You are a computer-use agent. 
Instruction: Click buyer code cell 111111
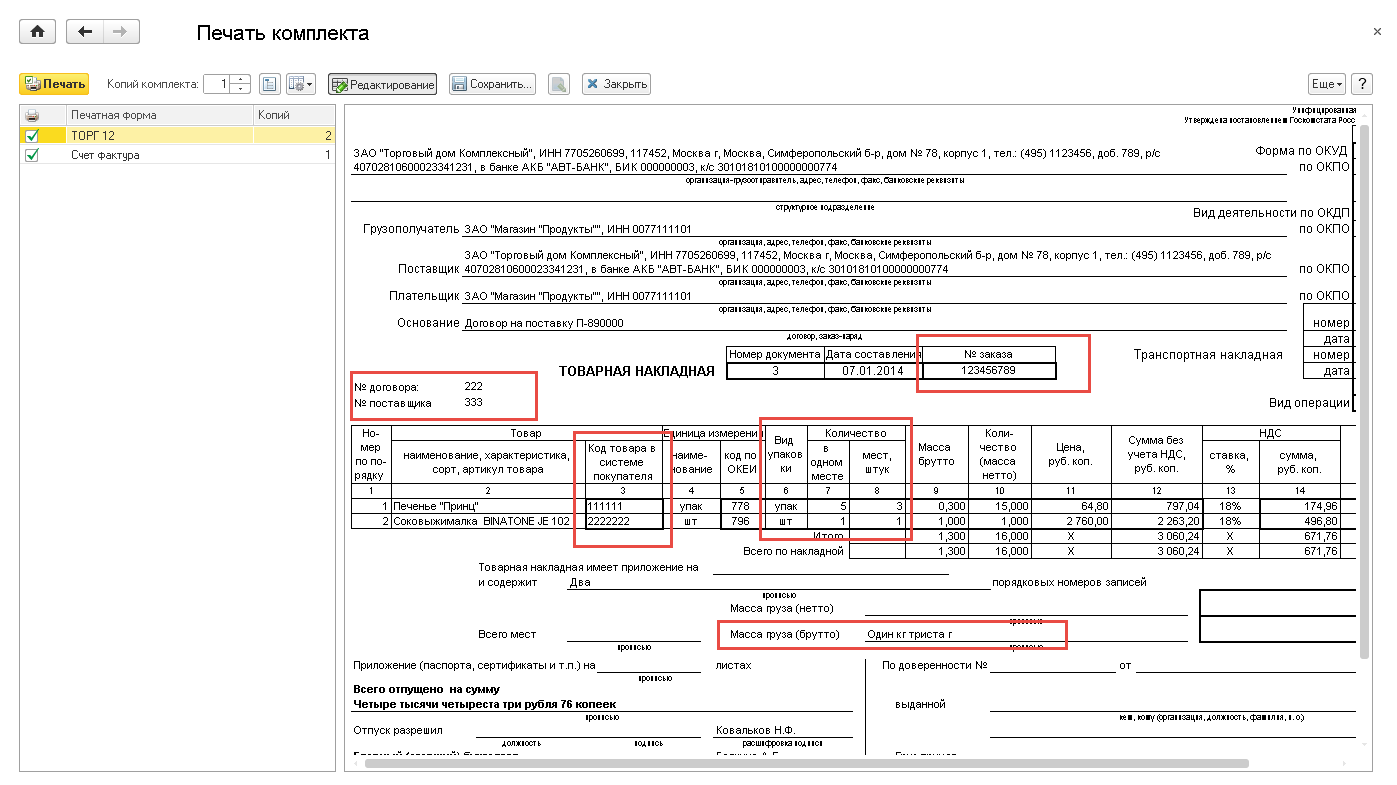pos(624,506)
